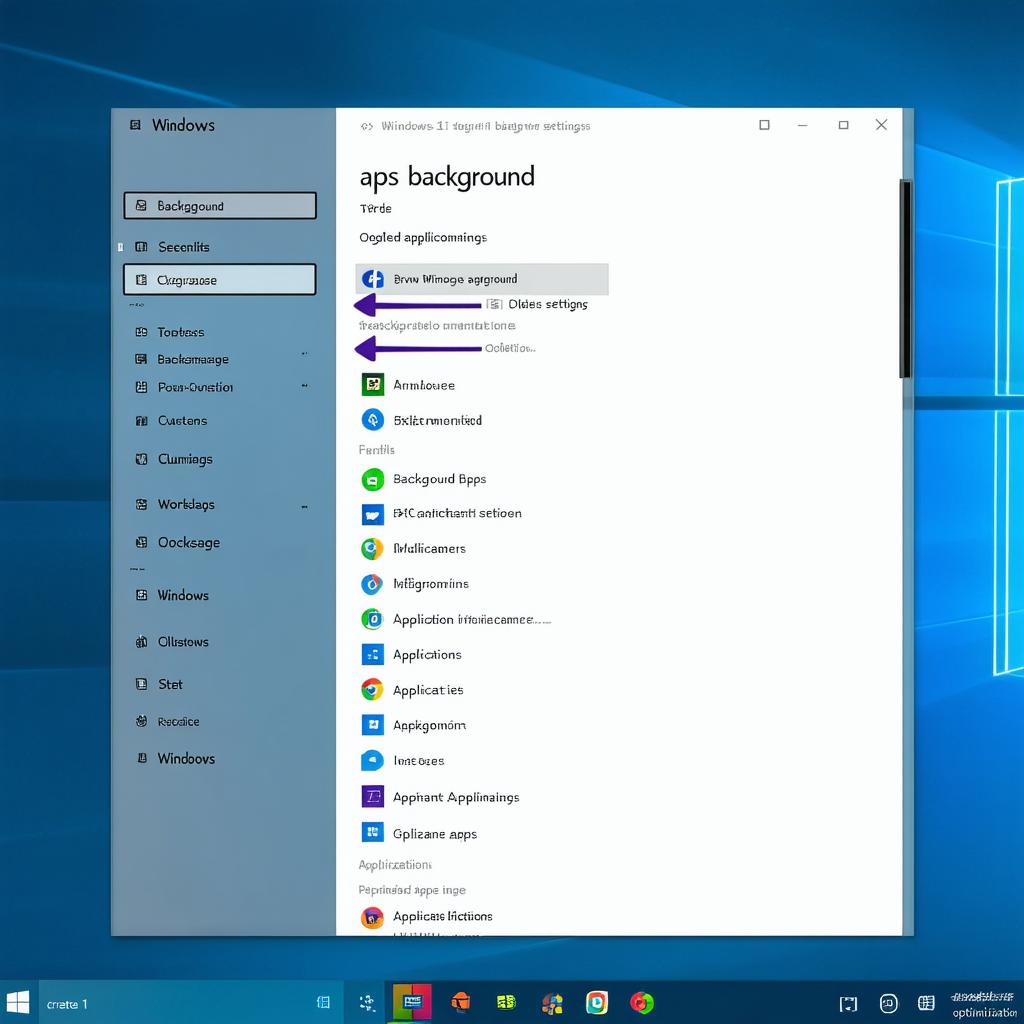Click the blue Bxlitcrmonitied circle icon

pyautogui.click(x=372, y=420)
